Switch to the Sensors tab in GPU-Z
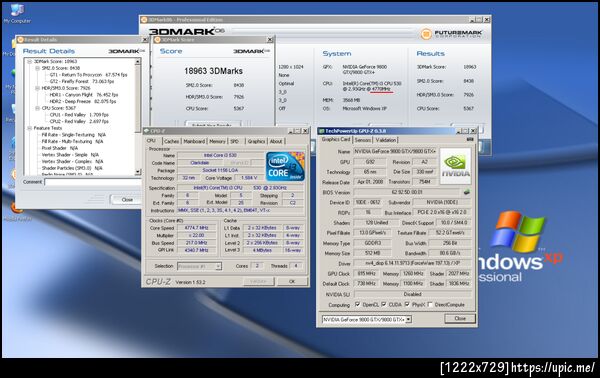The image size is (600, 378). point(362,140)
